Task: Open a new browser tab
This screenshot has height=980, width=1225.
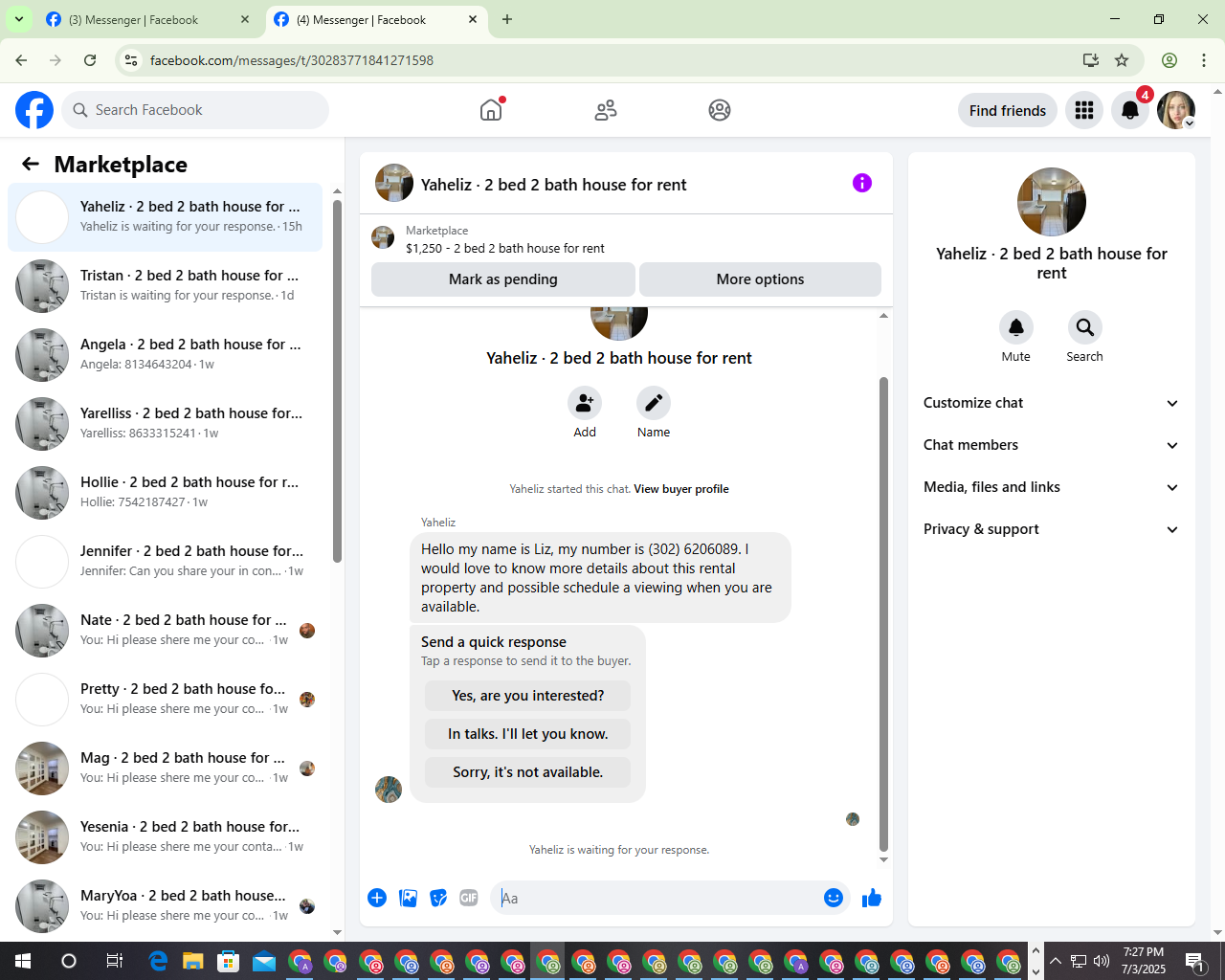Action: pyautogui.click(x=507, y=19)
